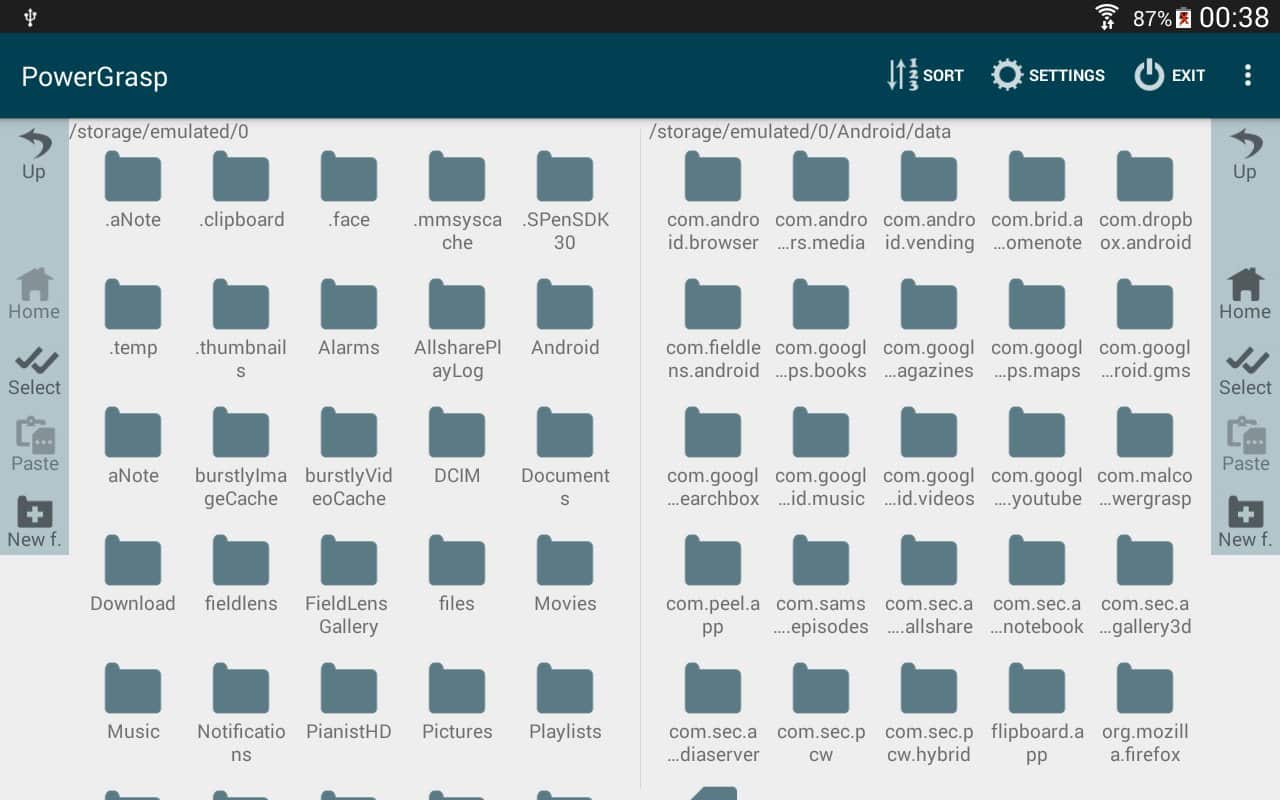
Task: Open the org.mozilla.firefox folder
Action: pos(1145,714)
